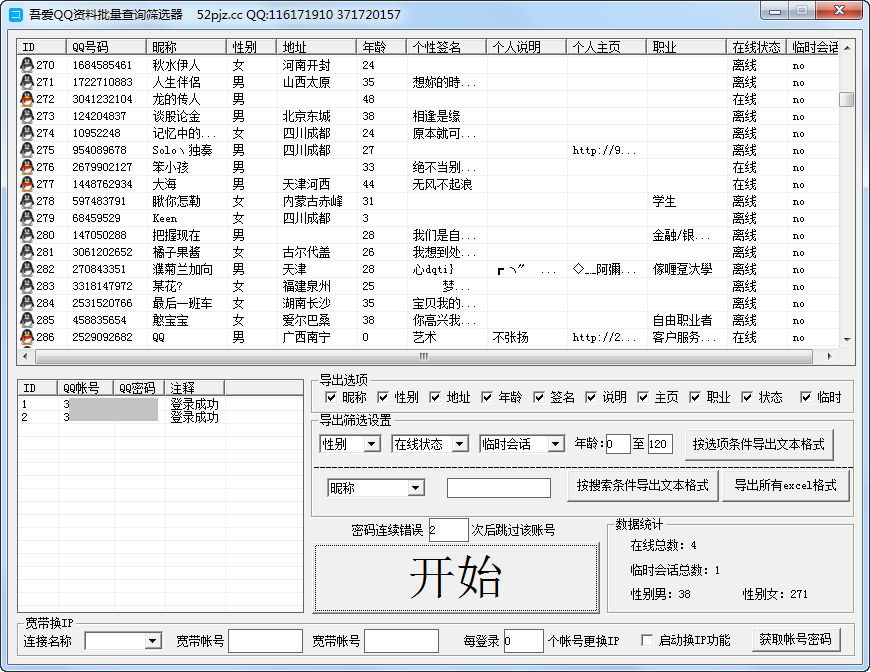Toggle the 状态 export checkbox
Image resolution: width=870 pixels, height=672 pixels.
point(747,397)
